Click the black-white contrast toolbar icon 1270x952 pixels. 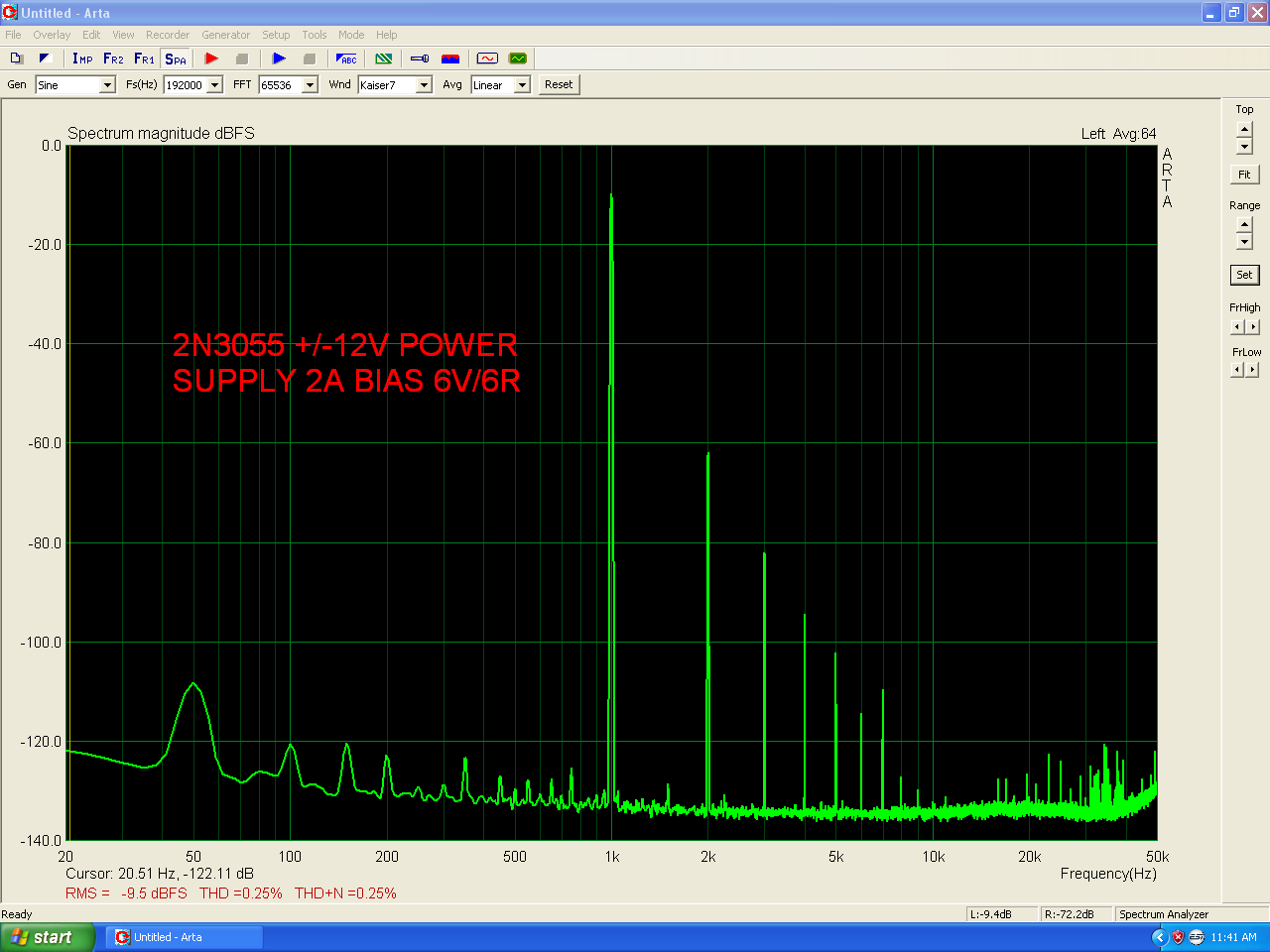click(45, 59)
